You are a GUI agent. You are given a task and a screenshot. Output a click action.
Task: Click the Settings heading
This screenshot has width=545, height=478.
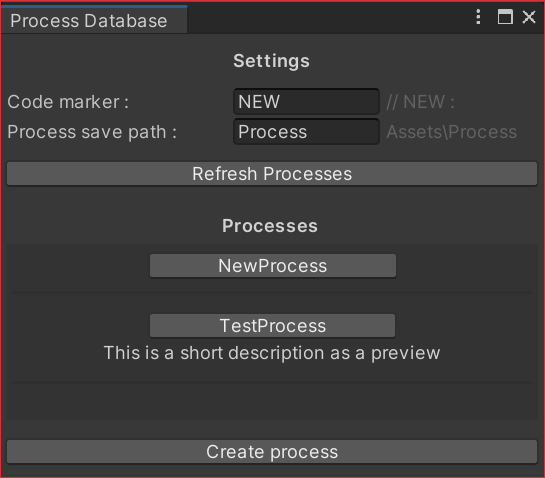pos(271,62)
